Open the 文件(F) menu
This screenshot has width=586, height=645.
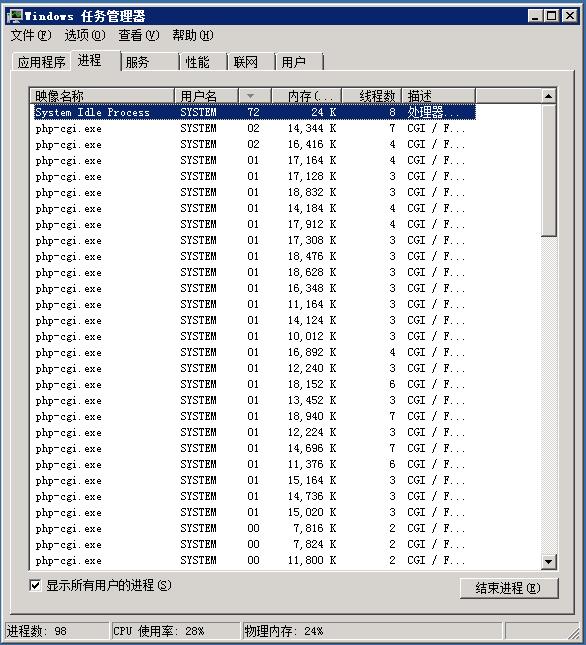[x=31, y=35]
